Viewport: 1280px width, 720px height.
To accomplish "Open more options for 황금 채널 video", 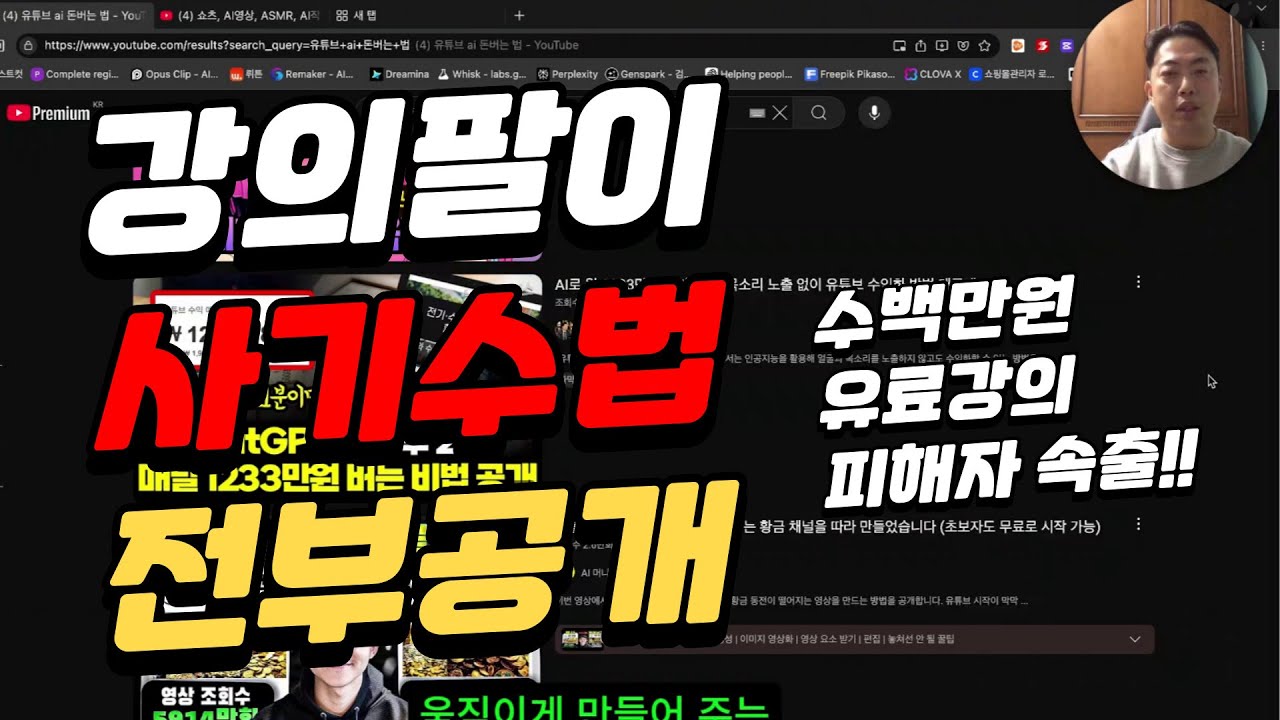I will coord(1138,524).
